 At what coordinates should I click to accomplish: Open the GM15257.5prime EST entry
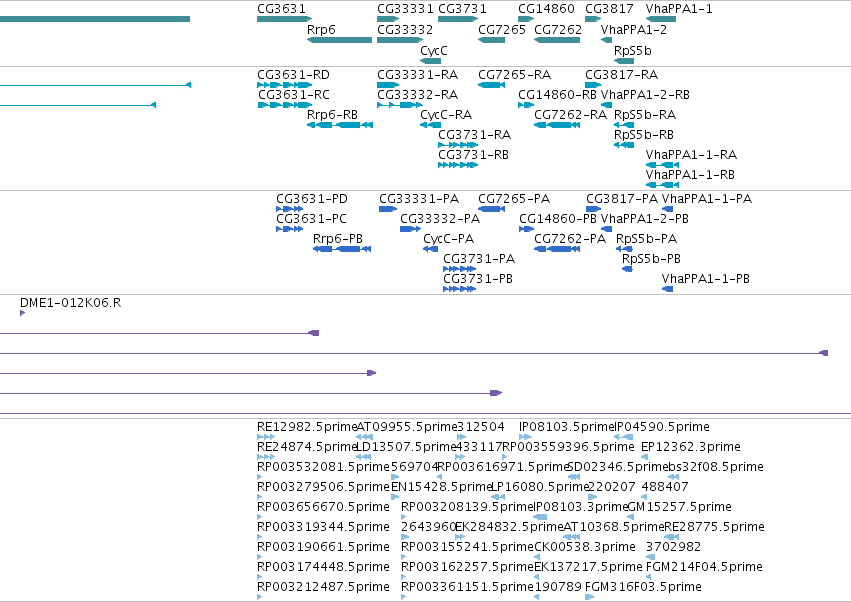click(x=679, y=508)
